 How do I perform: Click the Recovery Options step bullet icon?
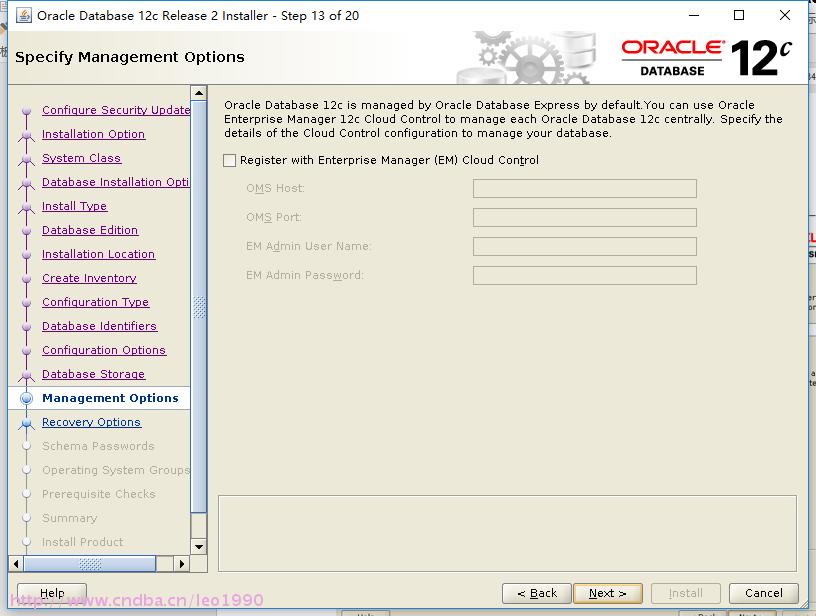(x=27, y=422)
